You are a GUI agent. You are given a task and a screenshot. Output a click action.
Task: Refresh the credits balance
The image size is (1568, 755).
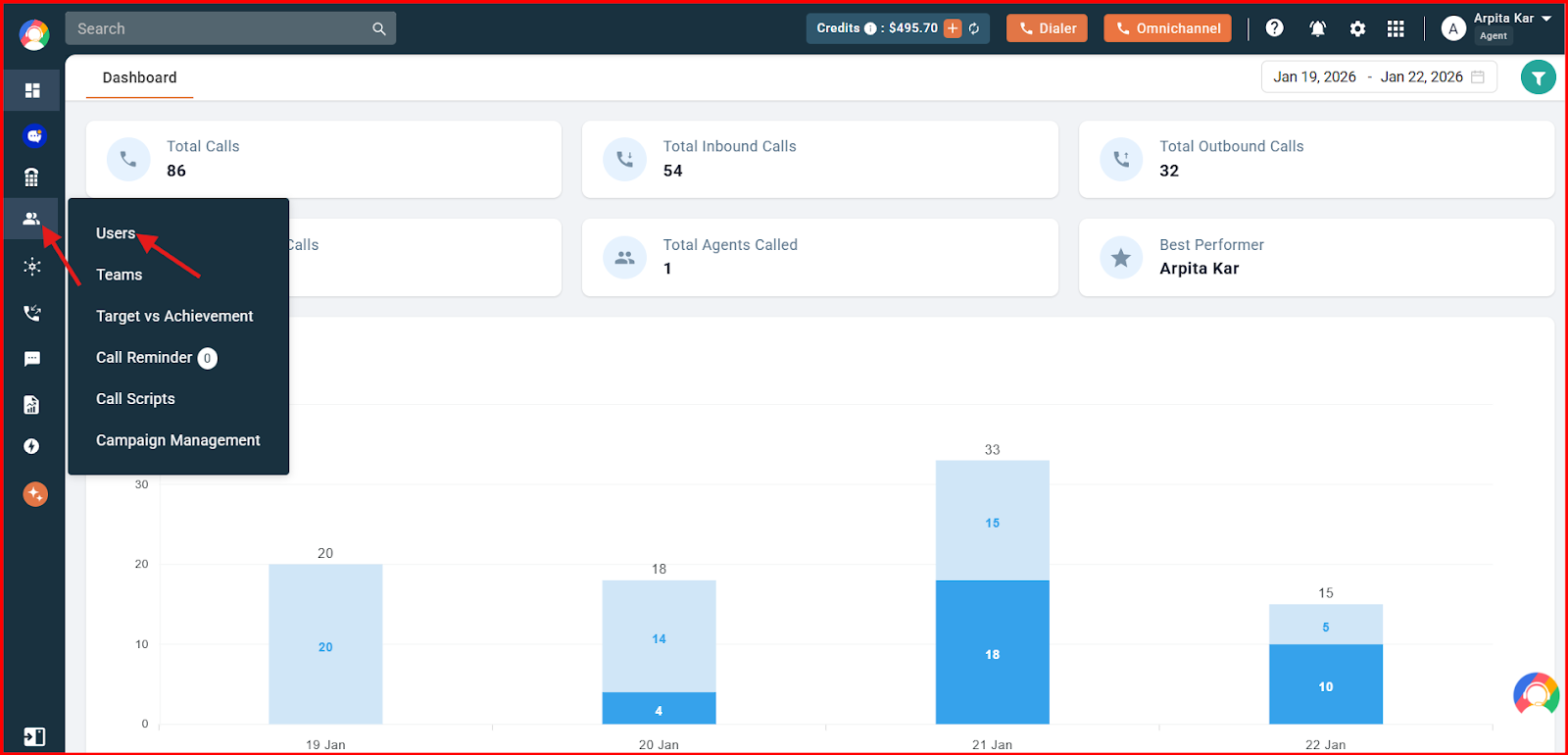(974, 28)
